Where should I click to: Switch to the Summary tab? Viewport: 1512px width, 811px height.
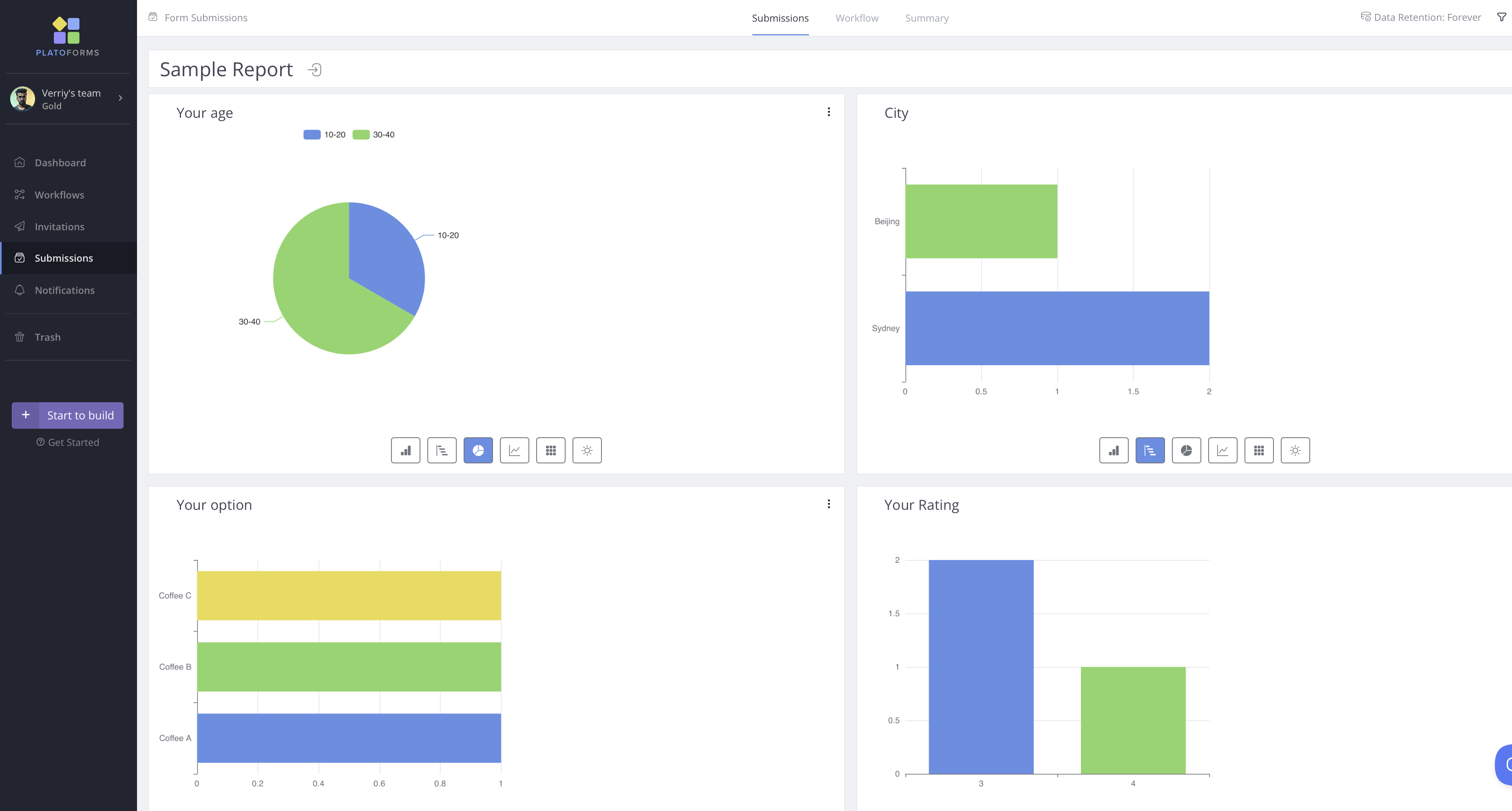tap(927, 17)
